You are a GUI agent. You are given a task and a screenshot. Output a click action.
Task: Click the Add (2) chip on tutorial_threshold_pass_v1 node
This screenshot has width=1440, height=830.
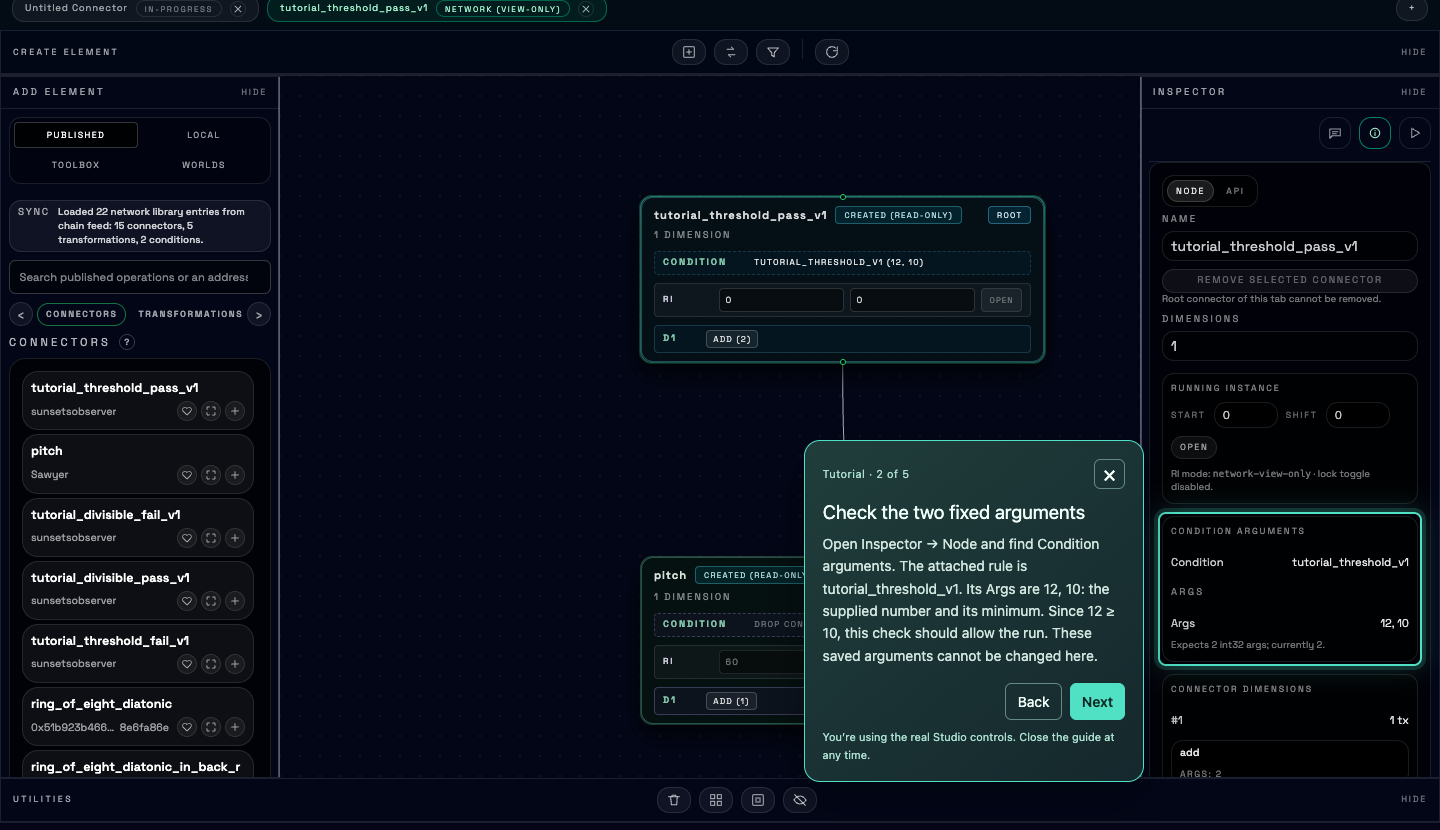(x=732, y=339)
